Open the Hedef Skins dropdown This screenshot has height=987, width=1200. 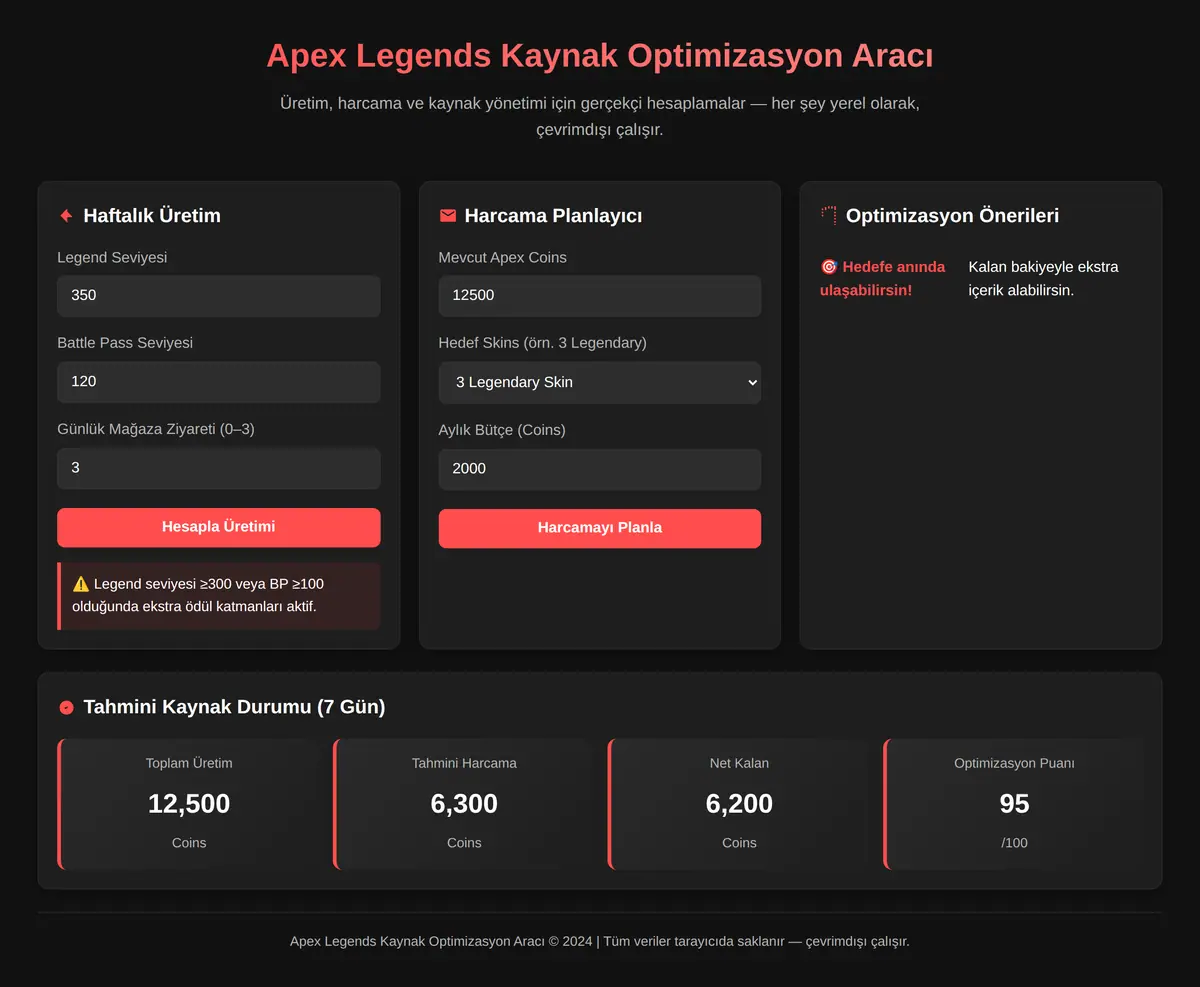click(600, 383)
